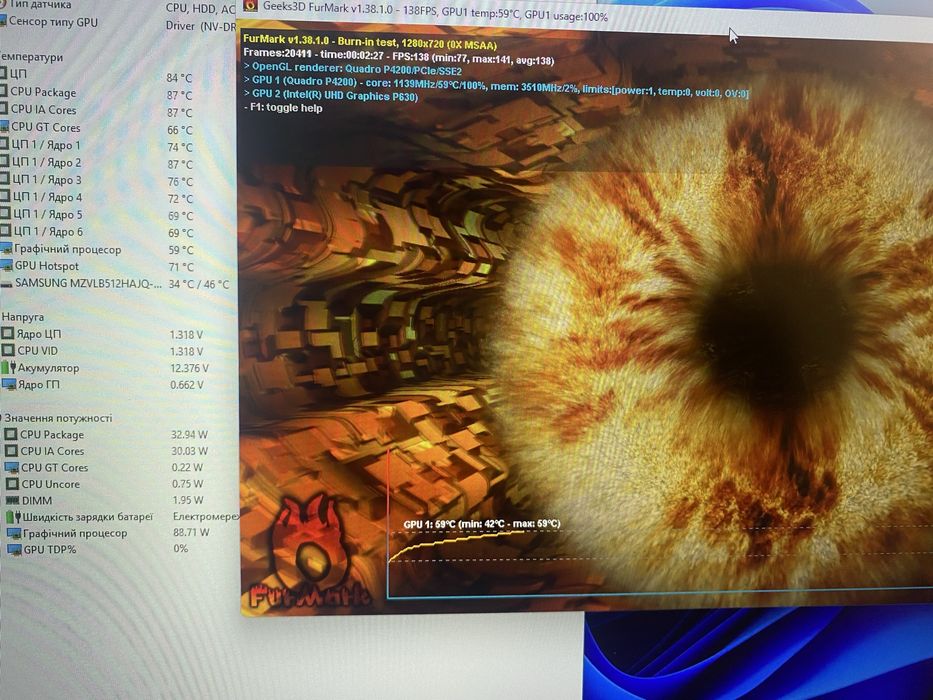Image resolution: width=933 pixels, height=700 pixels.
Task: Select the CPU VID voltage icon
Action: coord(8,350)
